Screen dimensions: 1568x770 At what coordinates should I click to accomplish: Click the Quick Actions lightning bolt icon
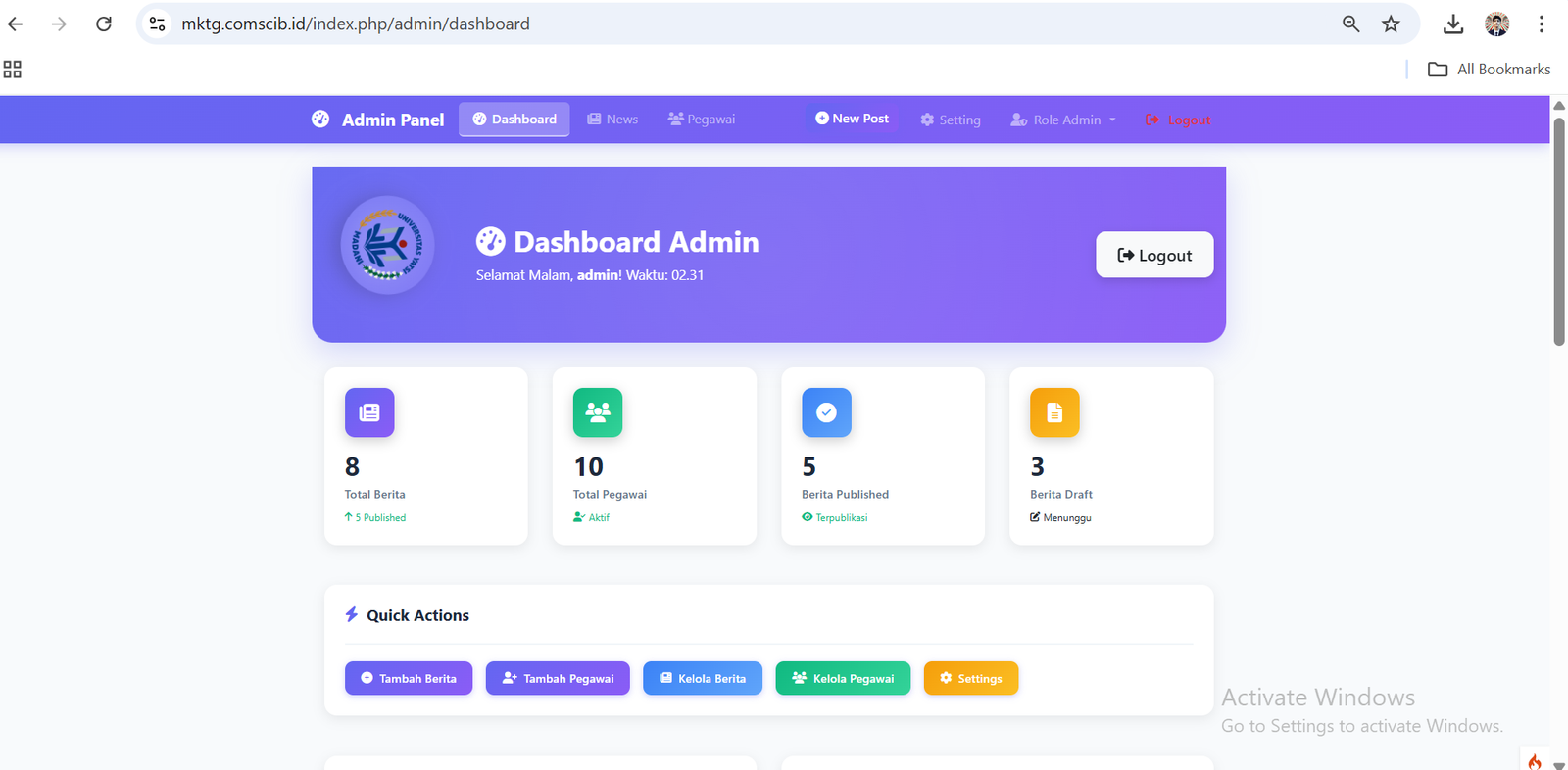click(x=352, y=614)
